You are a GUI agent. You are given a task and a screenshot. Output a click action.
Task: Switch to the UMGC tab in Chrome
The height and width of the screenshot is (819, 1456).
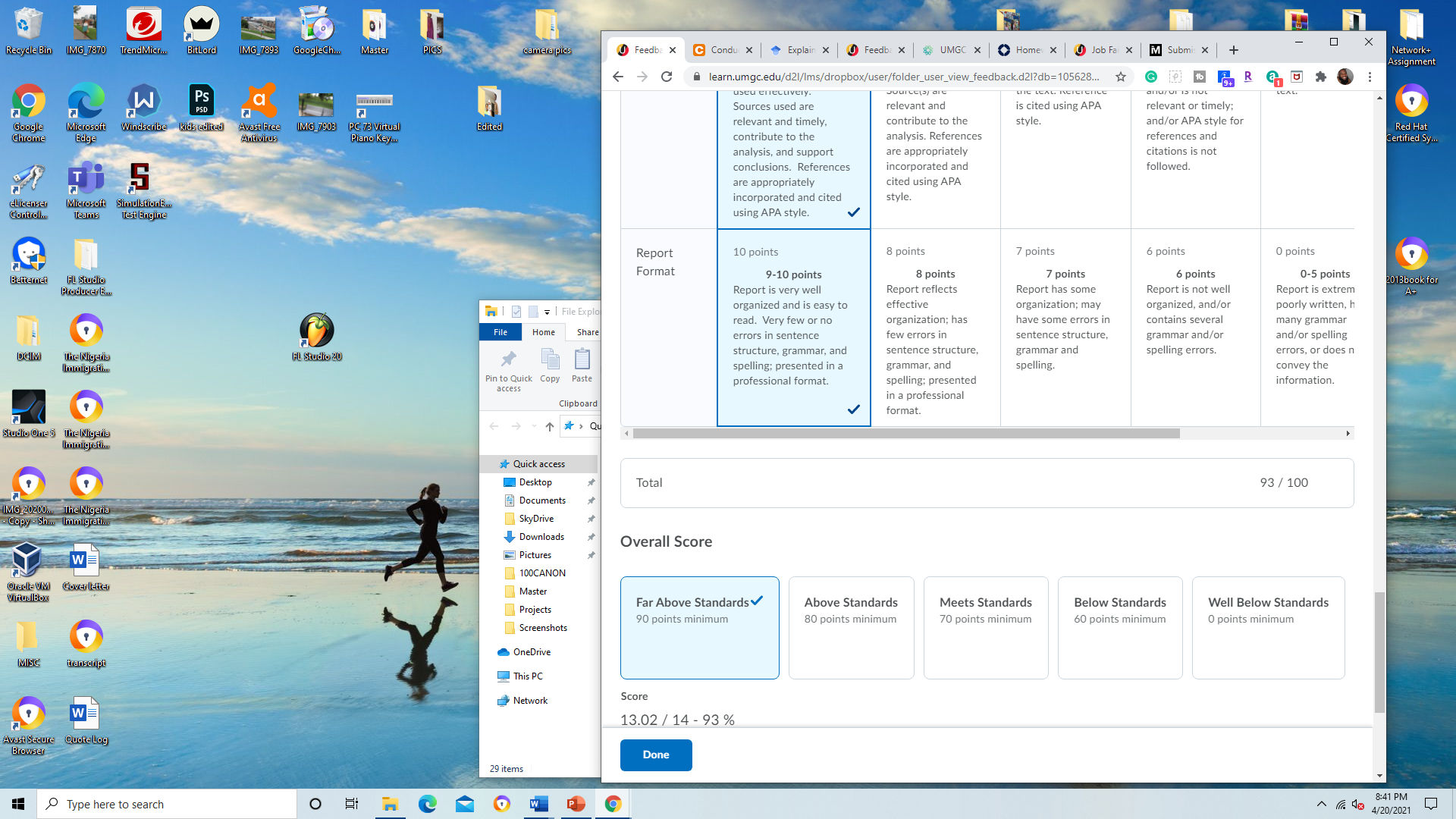point(952,50)
